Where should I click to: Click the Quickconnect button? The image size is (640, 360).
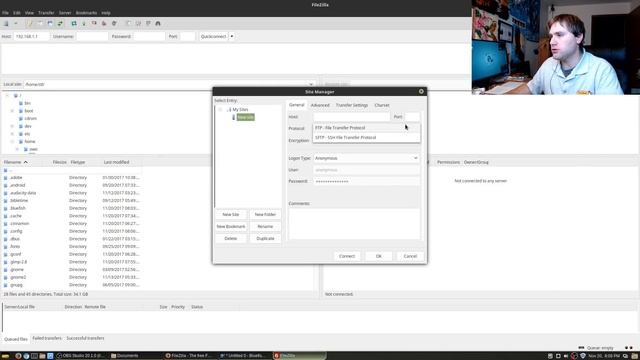pos(213,36)
